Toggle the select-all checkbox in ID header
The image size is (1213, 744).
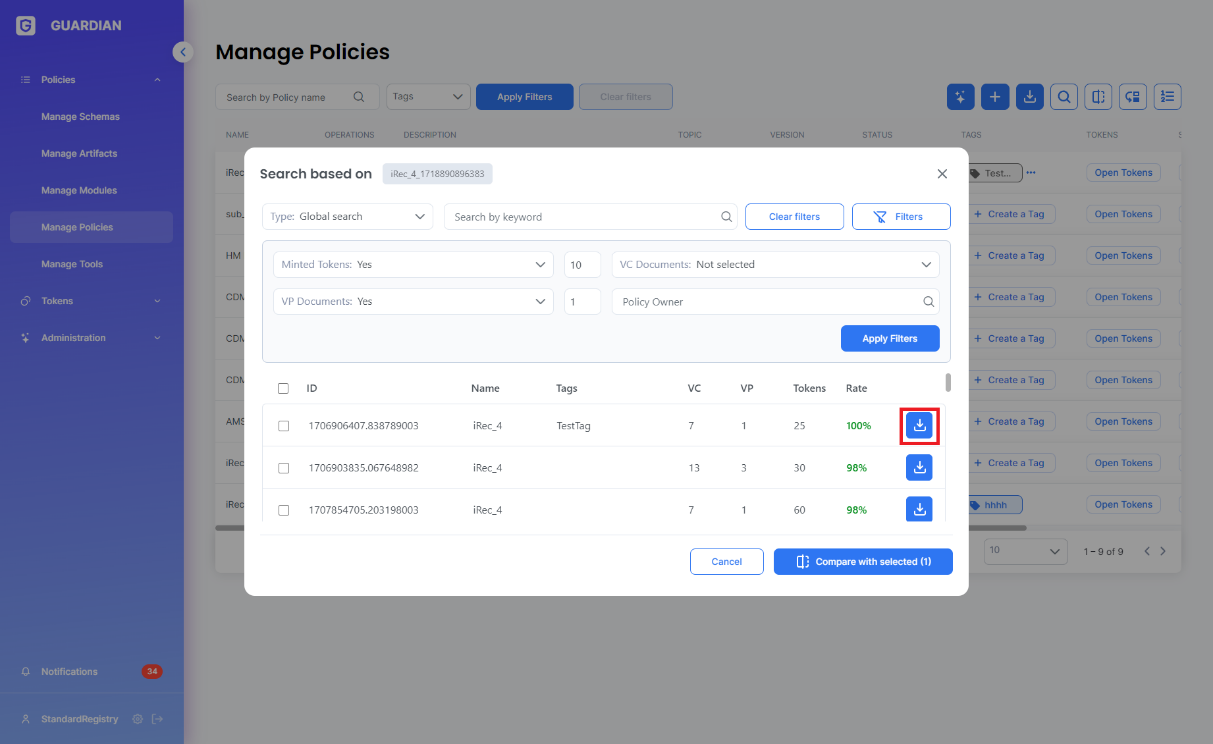tap(283, 388)
